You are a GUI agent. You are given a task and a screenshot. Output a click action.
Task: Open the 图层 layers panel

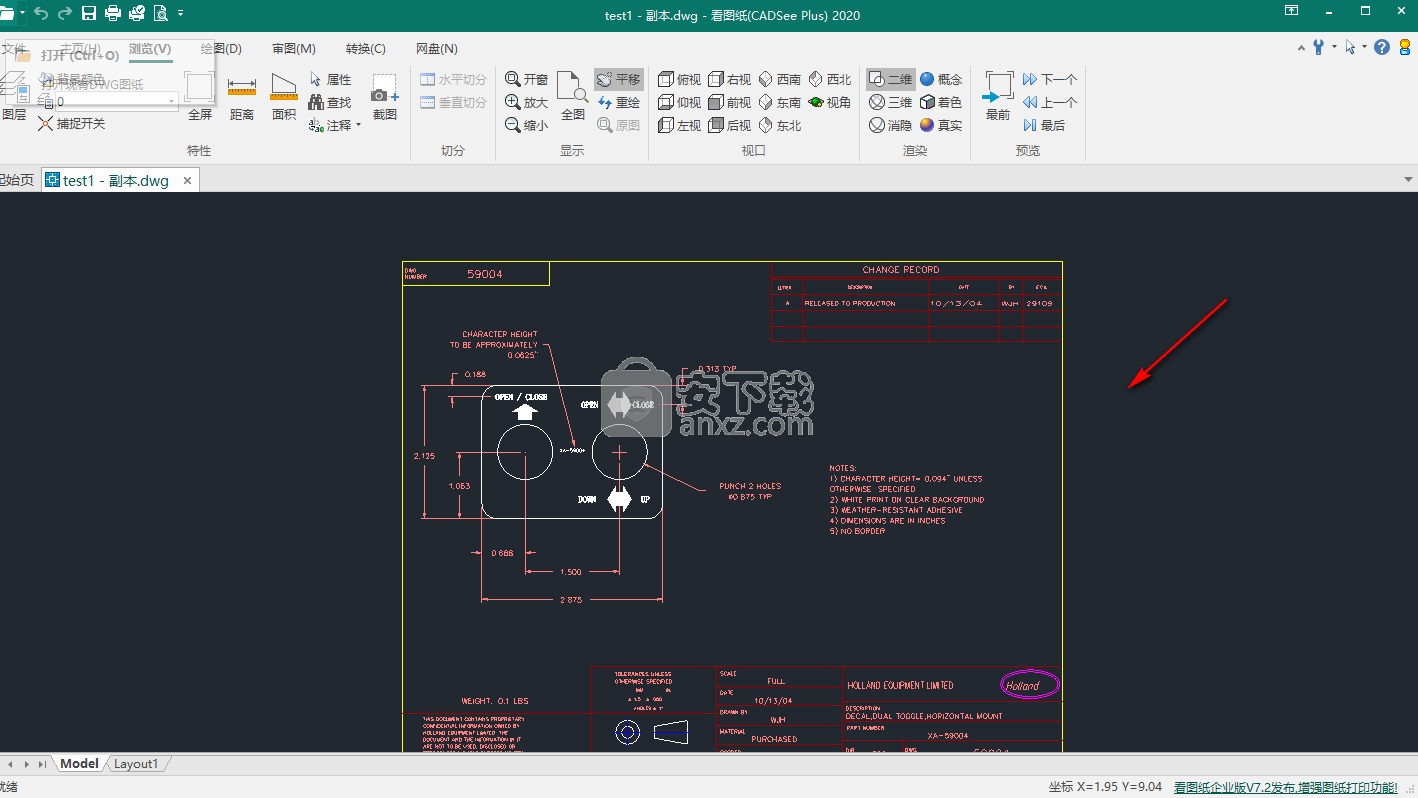[14, 97]
